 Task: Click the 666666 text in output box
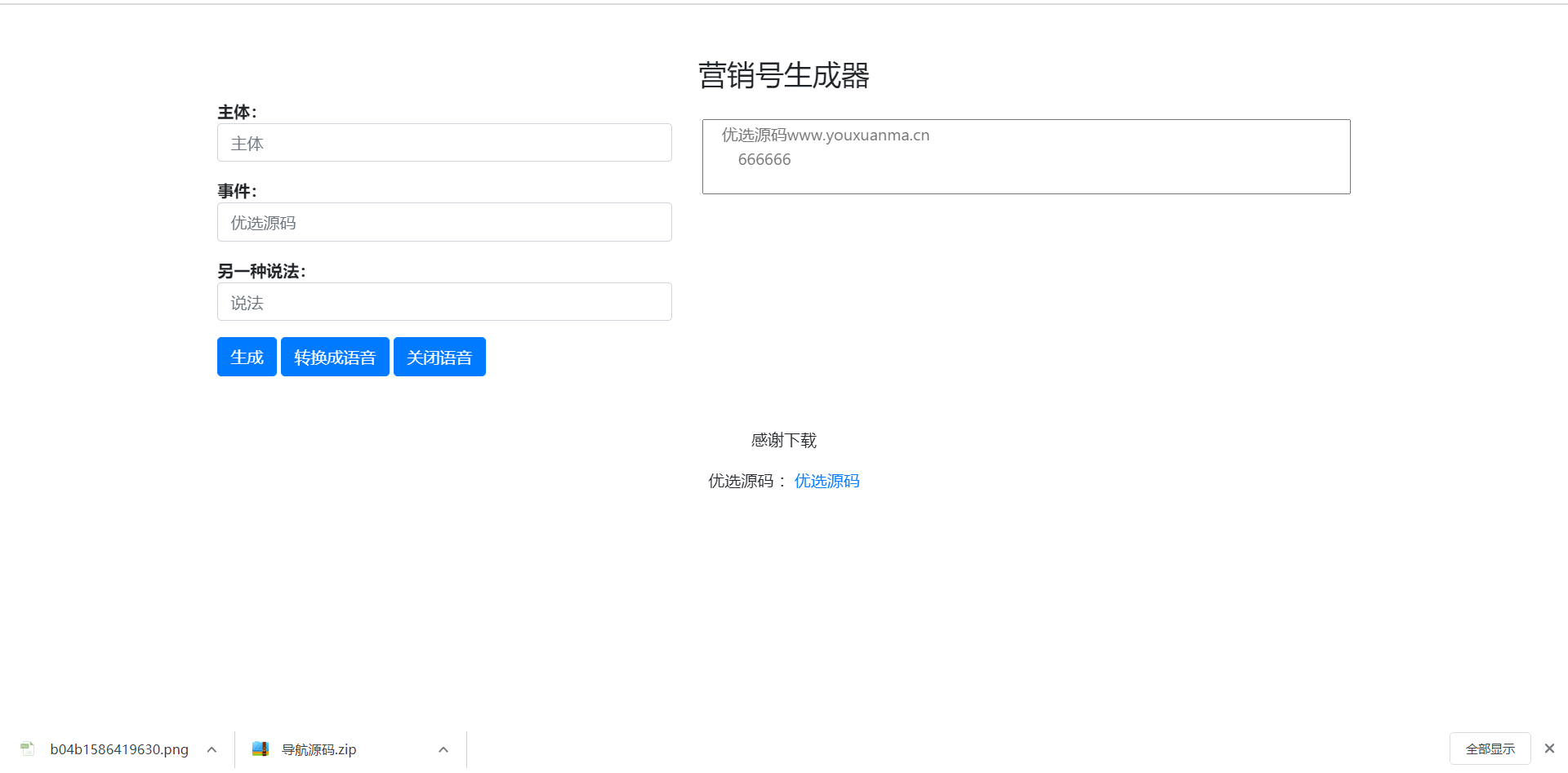[x=764, y=159]
